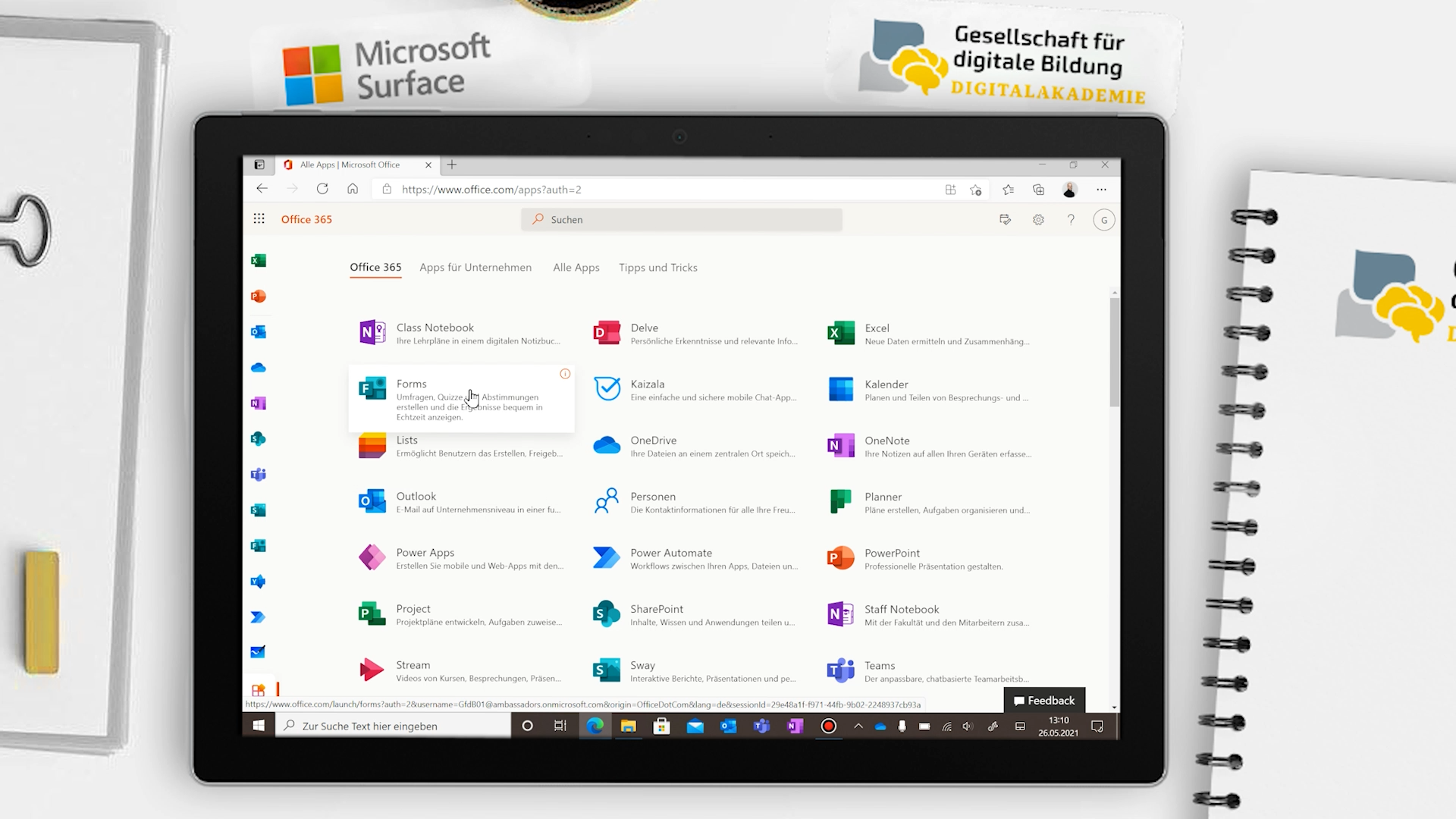Switch to the Alle Apps tab
Image resolution: width=1456 pixels, height=819 pixels.
click(576, 268)
